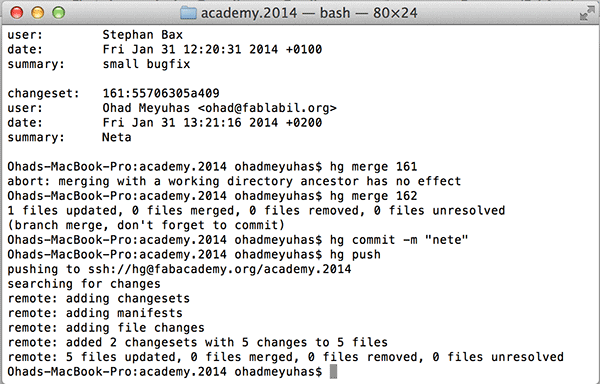The image size is (600, 384).
Task: Click the abort merging error message line
Action: (234, 181)
